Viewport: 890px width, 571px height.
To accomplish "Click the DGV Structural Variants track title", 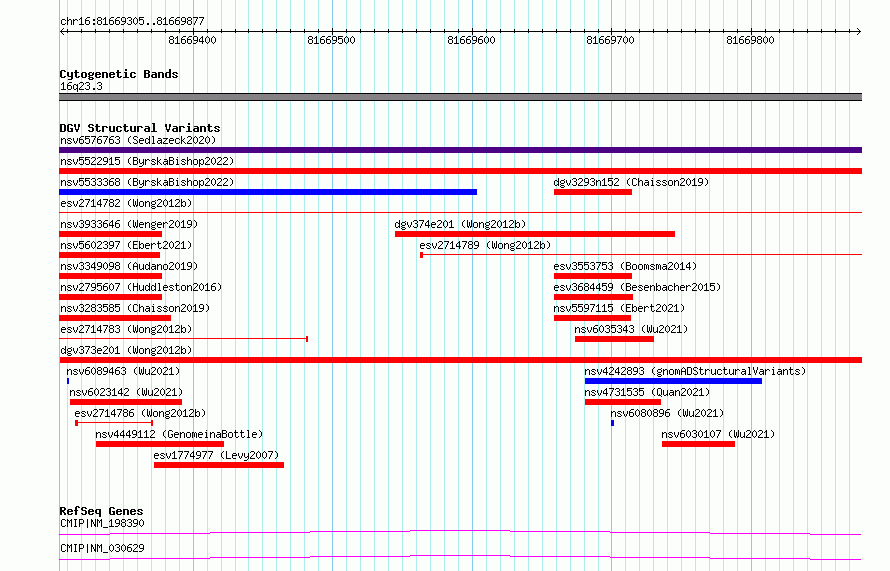I will (x=140, y=128).
